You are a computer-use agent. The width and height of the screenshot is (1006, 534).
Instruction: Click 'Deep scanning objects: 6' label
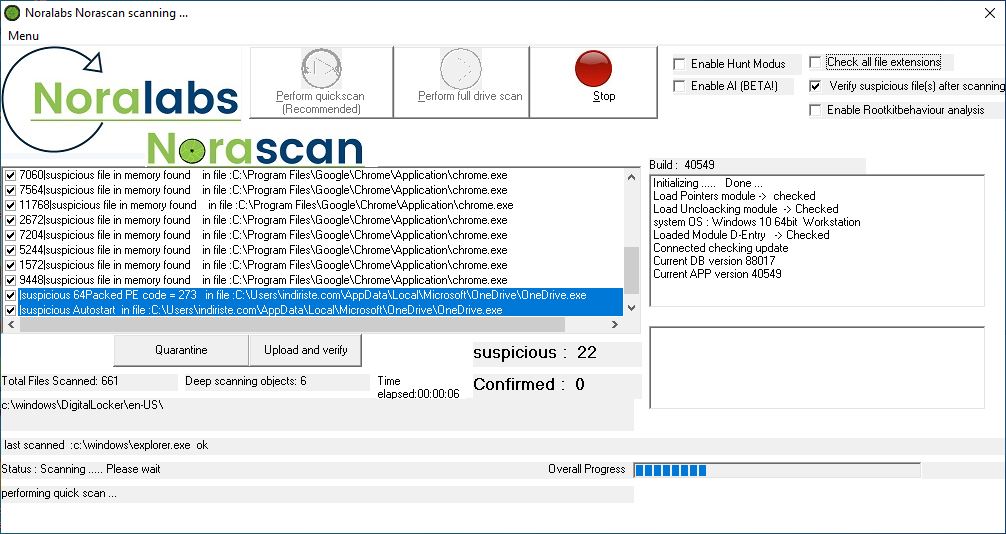tap(246, 381)
